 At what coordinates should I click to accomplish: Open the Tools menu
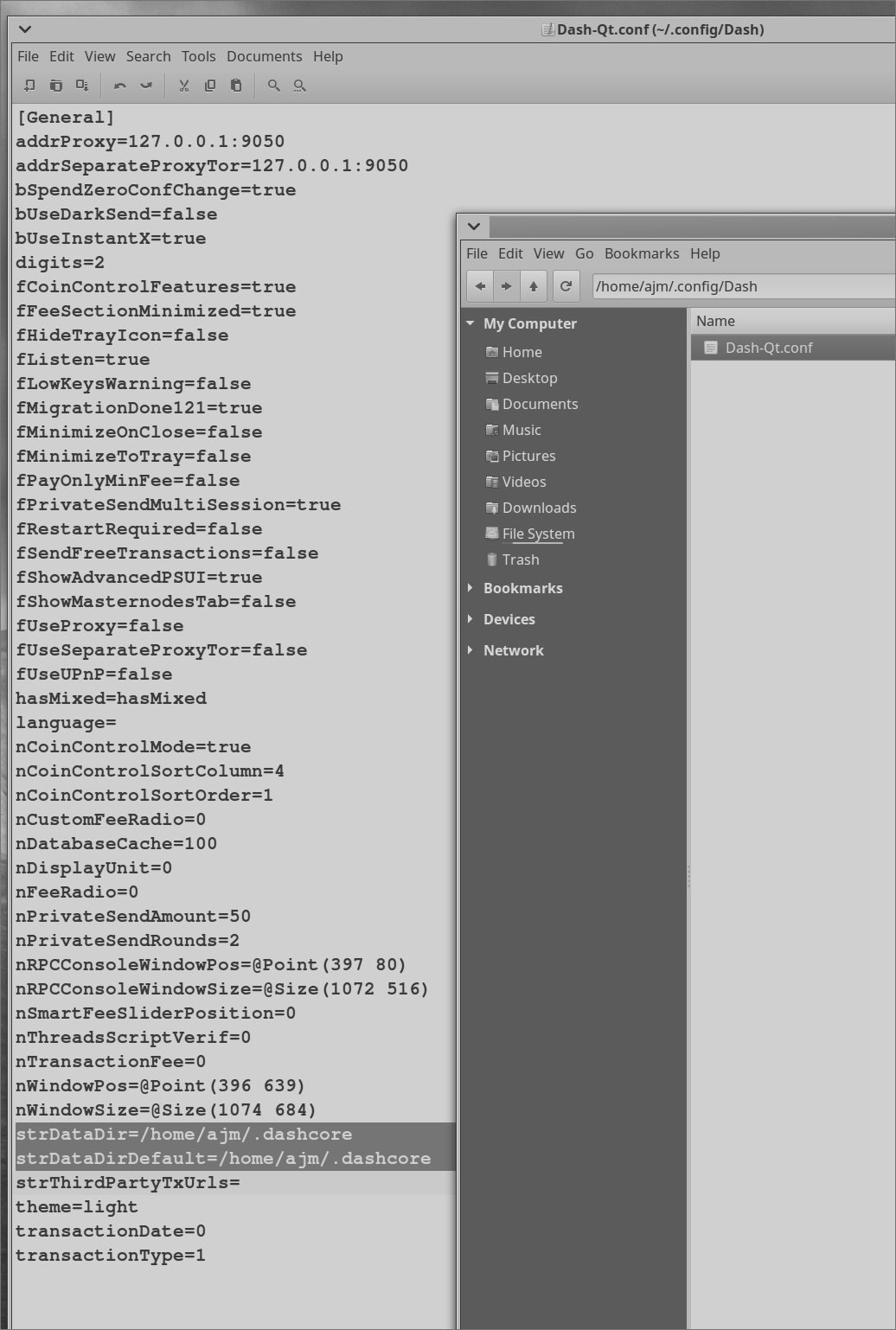click(x=198, y=56)
